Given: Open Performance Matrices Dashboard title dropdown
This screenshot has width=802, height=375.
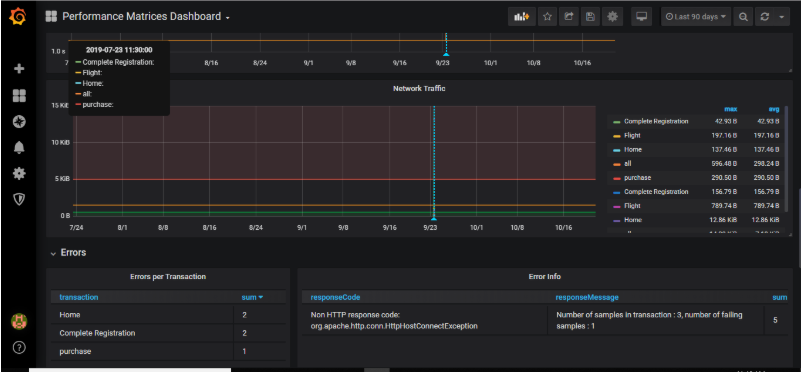Looking at the screenshot, I should pyautogui.click(x=146, y=16).
